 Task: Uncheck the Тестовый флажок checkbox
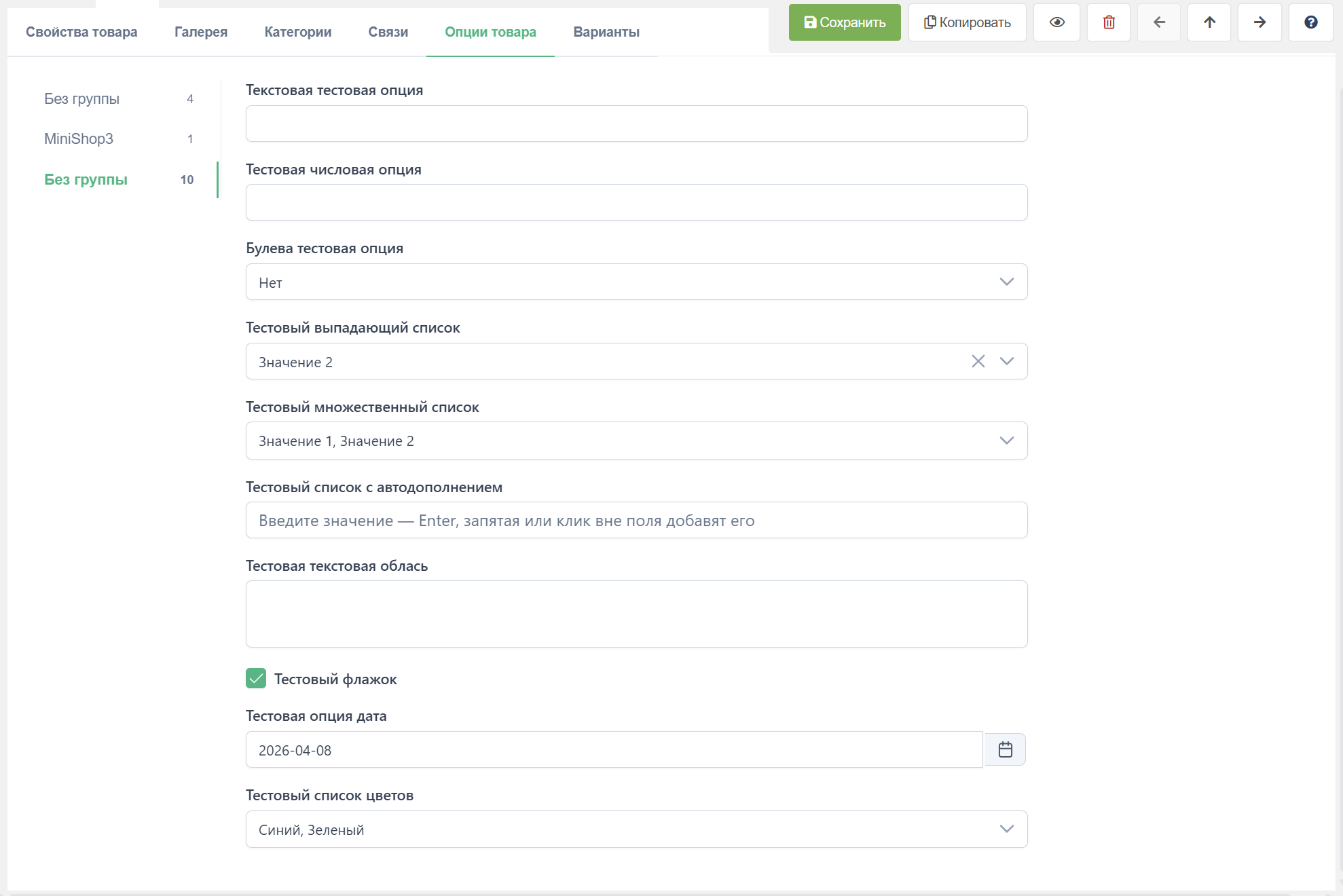coord(256,678)
